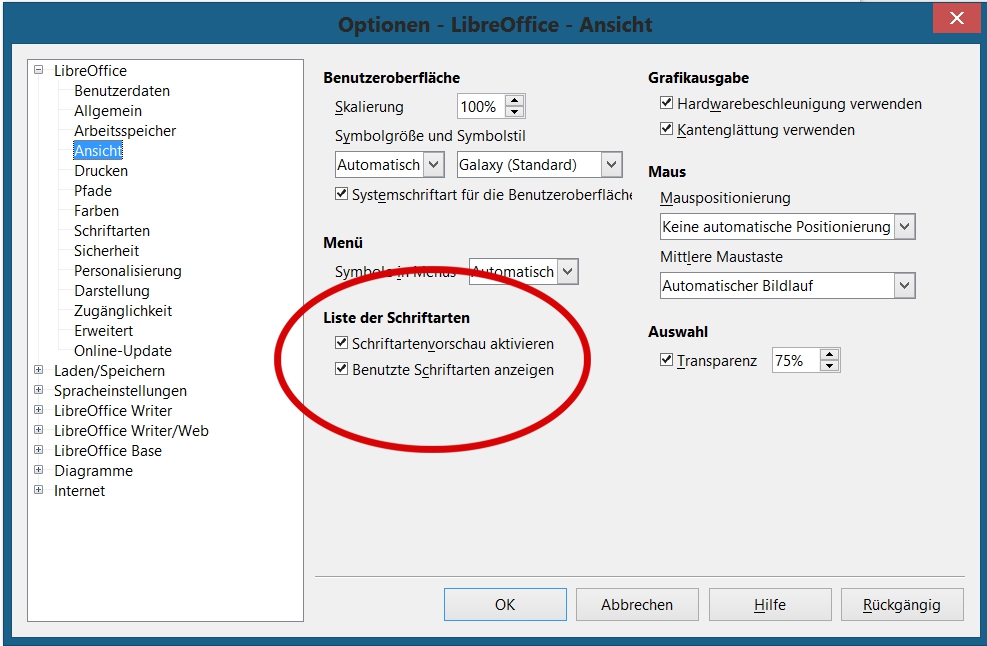
Task: Expand the LibreOffice Writer node
Action: 39,410
